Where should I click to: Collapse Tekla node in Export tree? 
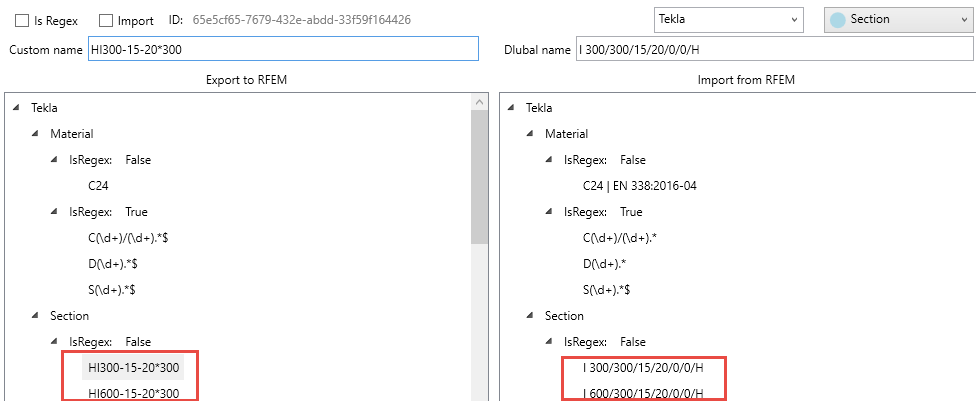coord(17,108)
